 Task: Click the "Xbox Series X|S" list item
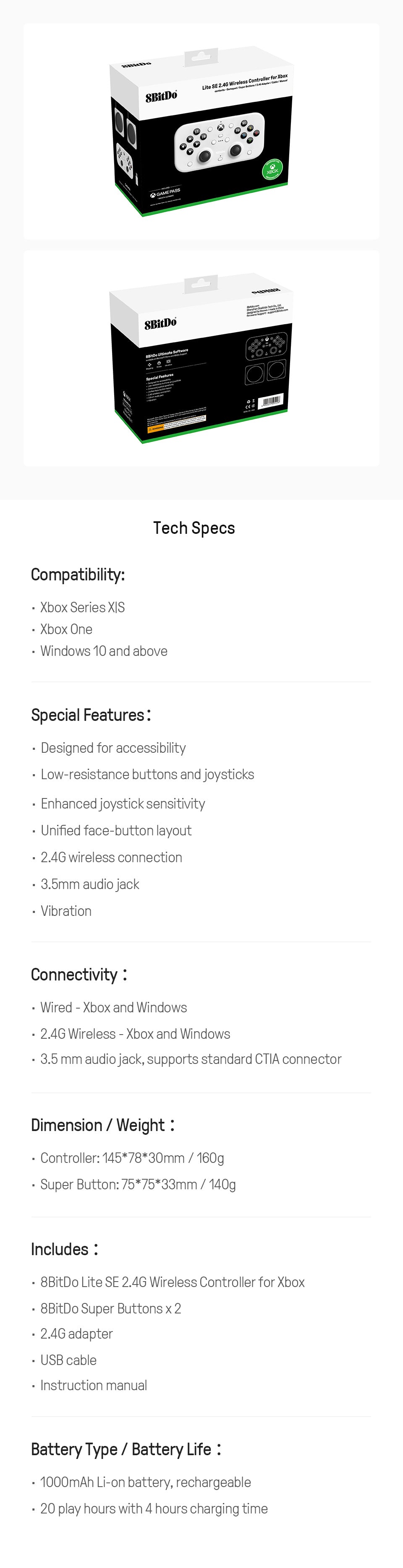coord(82,607)
